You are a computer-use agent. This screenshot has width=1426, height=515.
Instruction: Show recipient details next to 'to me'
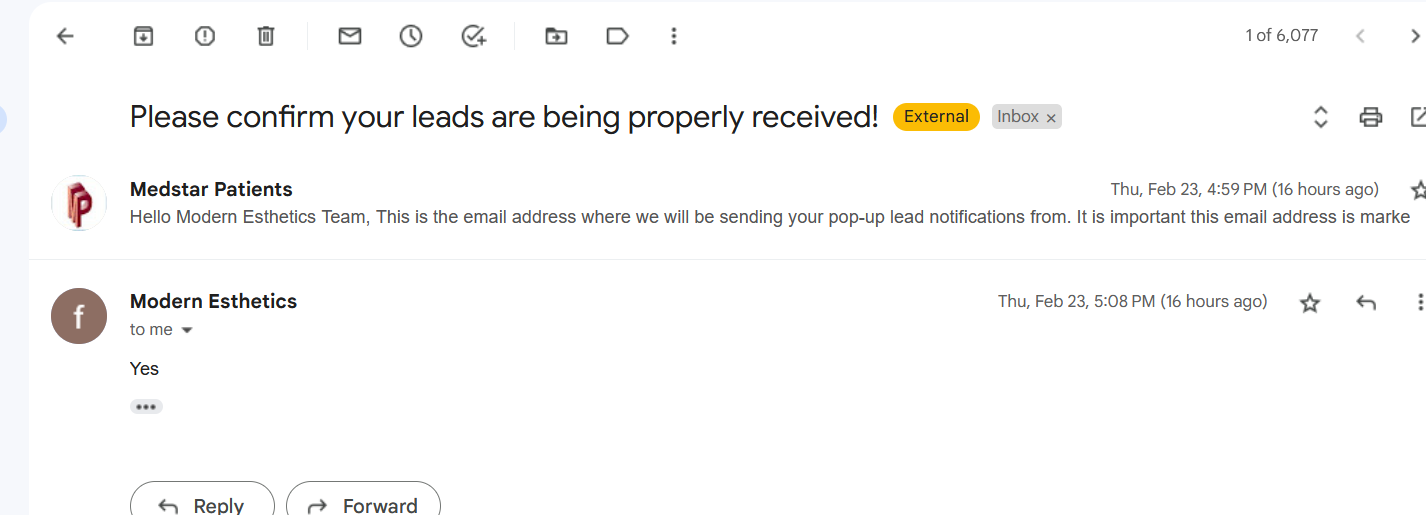[186, 330]
